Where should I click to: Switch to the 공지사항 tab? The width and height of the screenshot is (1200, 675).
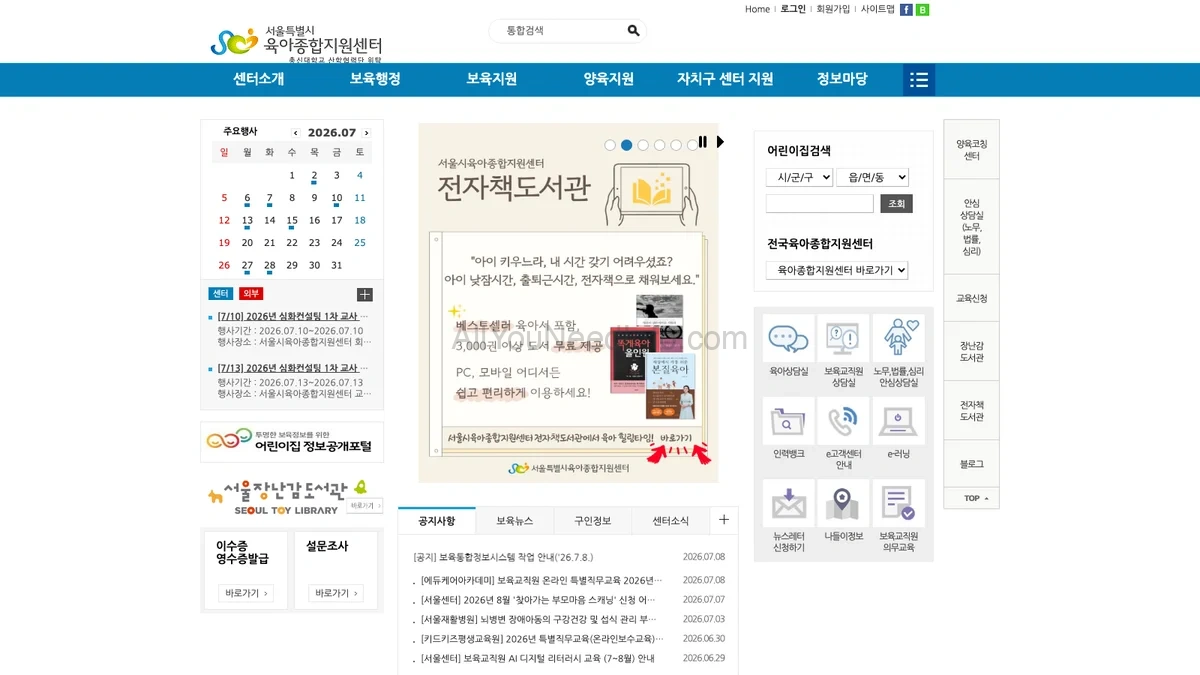pyautogui.click(x=437, y=521)
